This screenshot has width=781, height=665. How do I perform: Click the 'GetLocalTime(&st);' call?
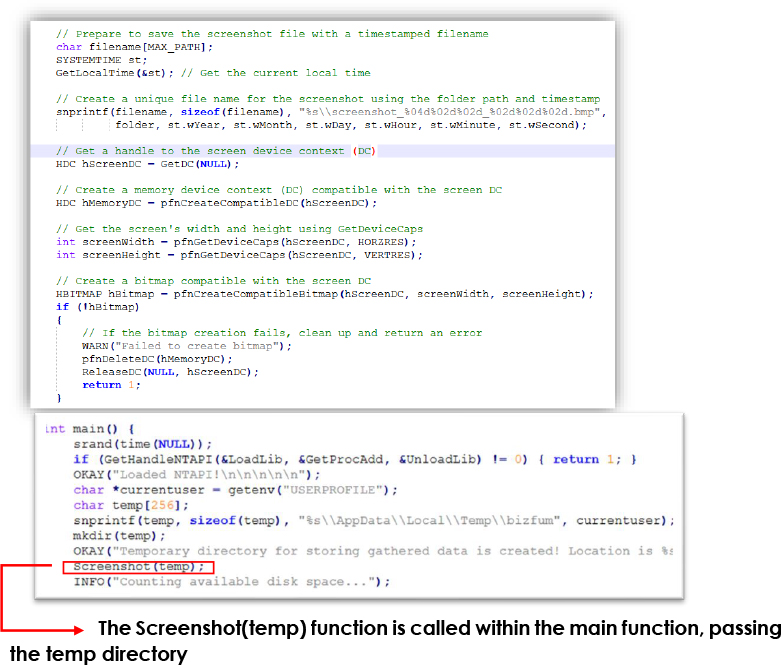[x=115, y=73]
